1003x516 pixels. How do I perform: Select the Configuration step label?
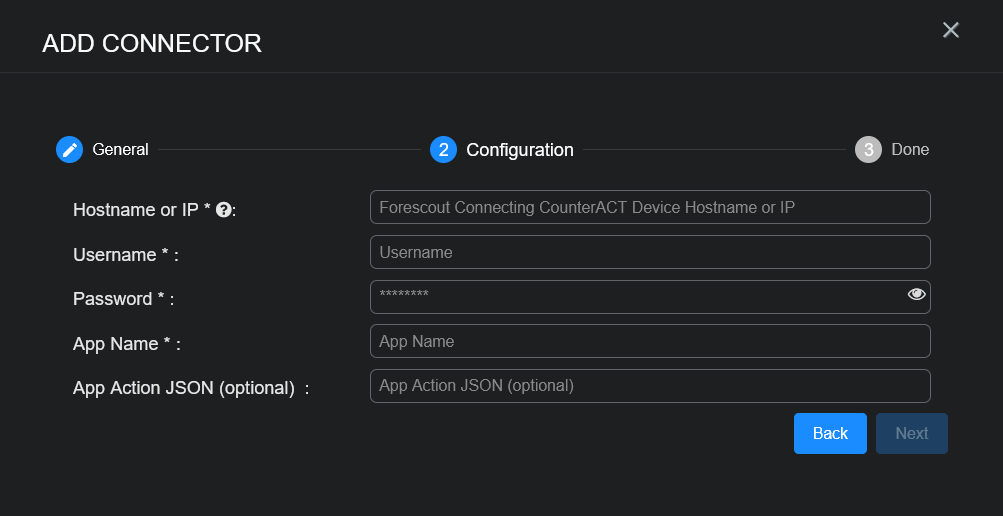(520, 150)
